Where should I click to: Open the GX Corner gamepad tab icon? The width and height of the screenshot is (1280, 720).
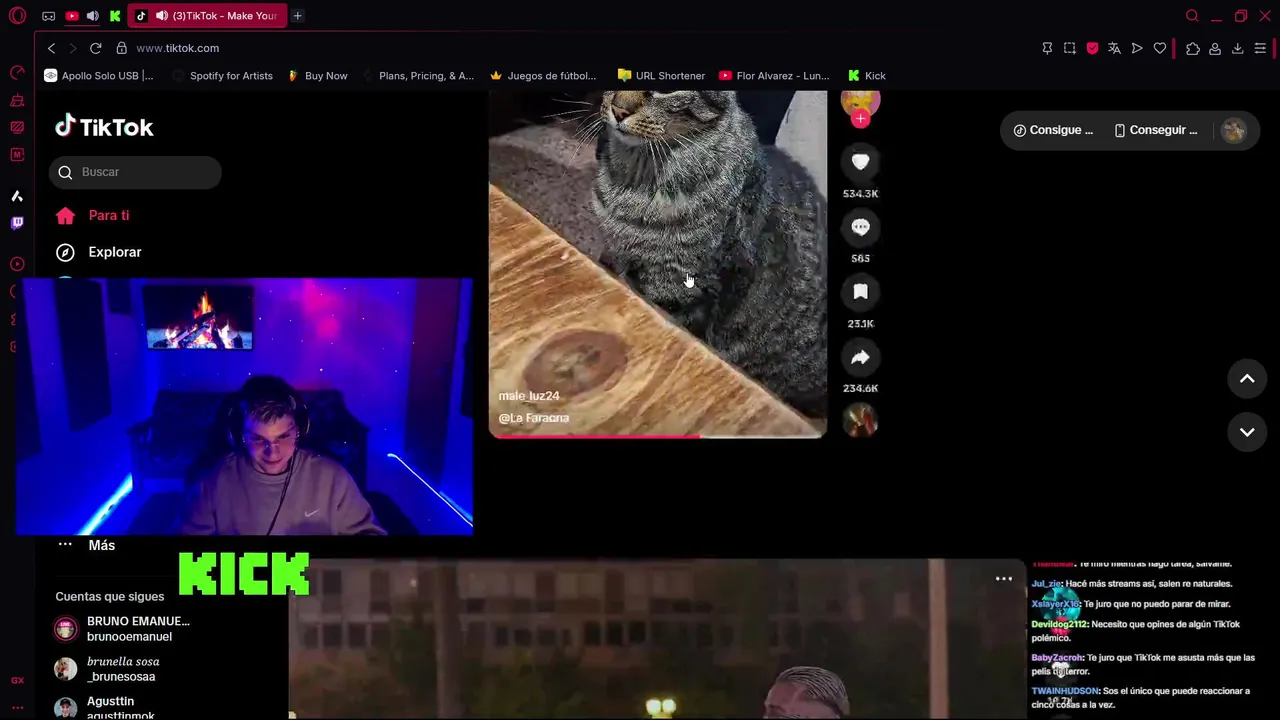click(49, 16)
